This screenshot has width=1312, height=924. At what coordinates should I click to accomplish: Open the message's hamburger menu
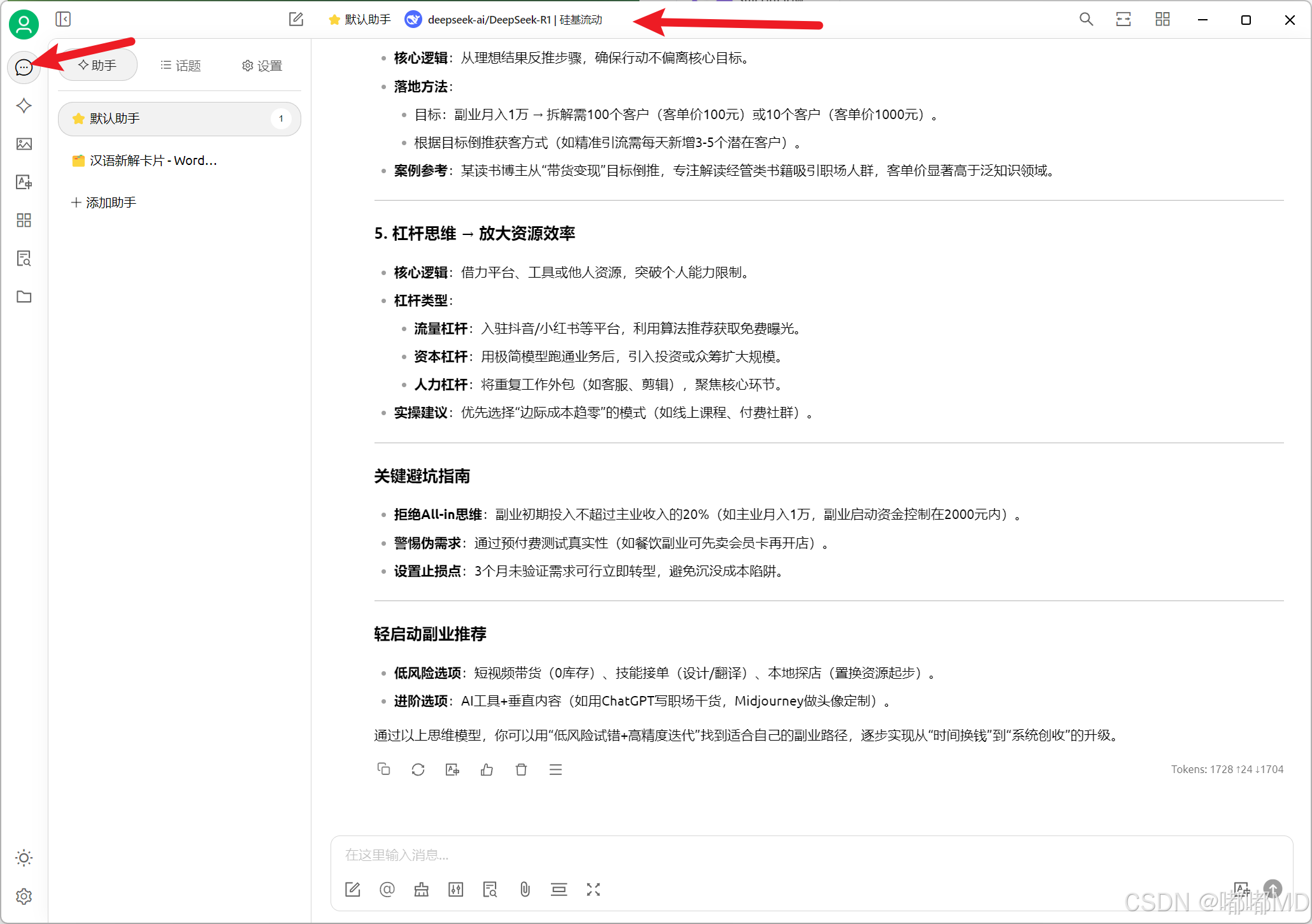555,769
